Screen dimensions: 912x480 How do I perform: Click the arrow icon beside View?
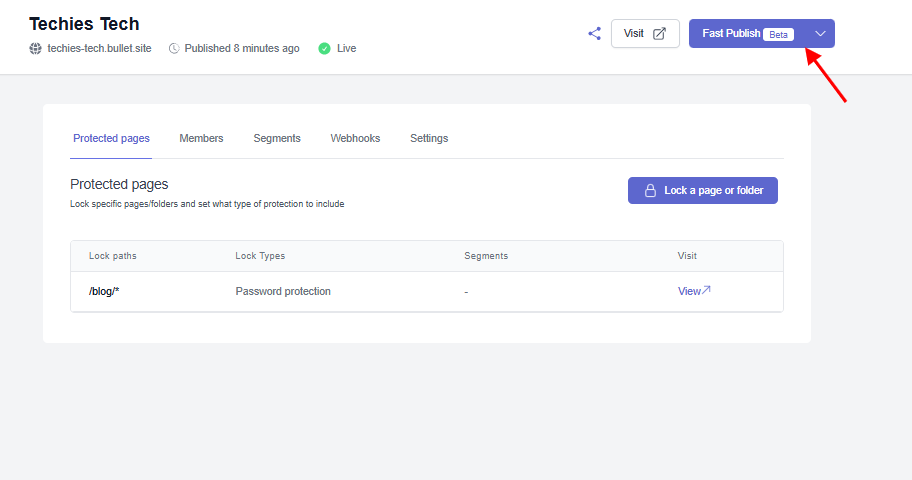(707, 291)
